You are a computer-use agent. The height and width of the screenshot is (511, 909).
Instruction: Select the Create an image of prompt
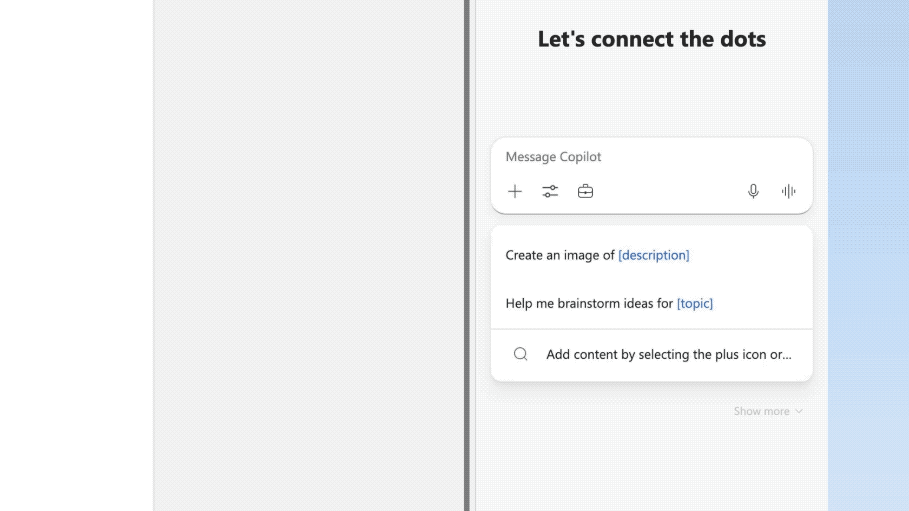point(652,255)
